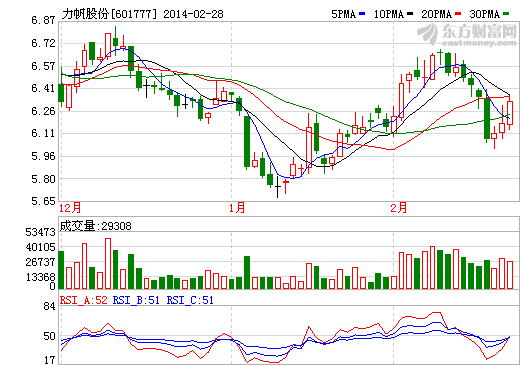Viewport: 520px width, 365px height.
Task: Click the RSI_A:52 indicator label
Action: (84, 300)
